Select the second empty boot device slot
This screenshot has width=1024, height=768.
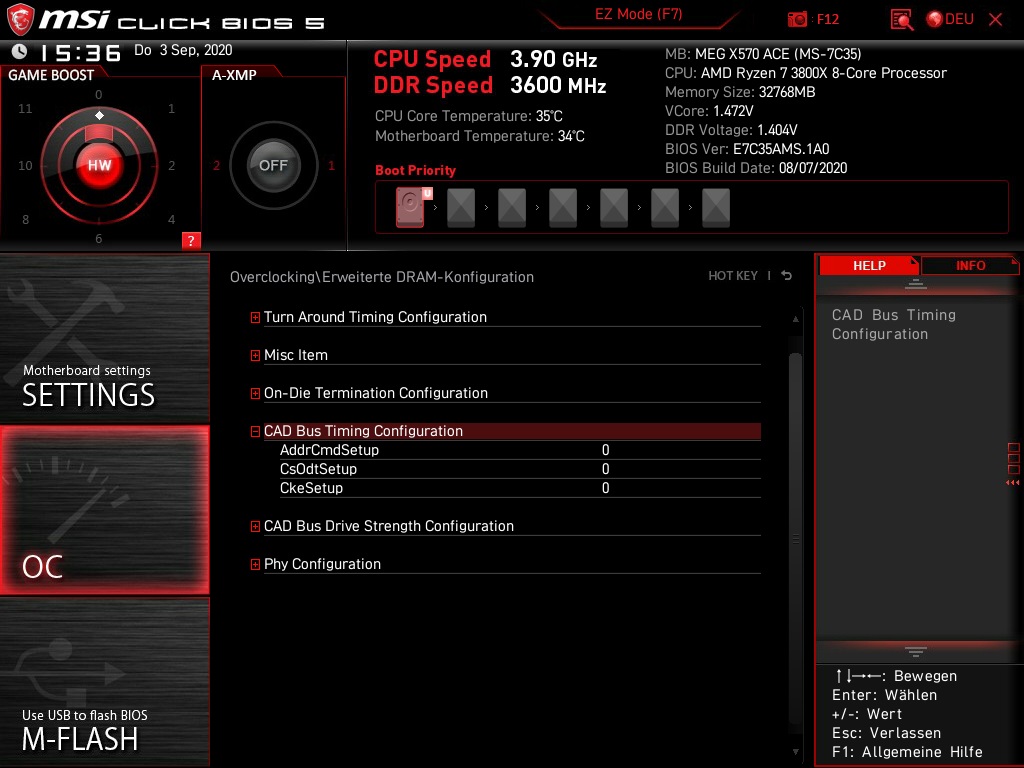tap(461, 208)
